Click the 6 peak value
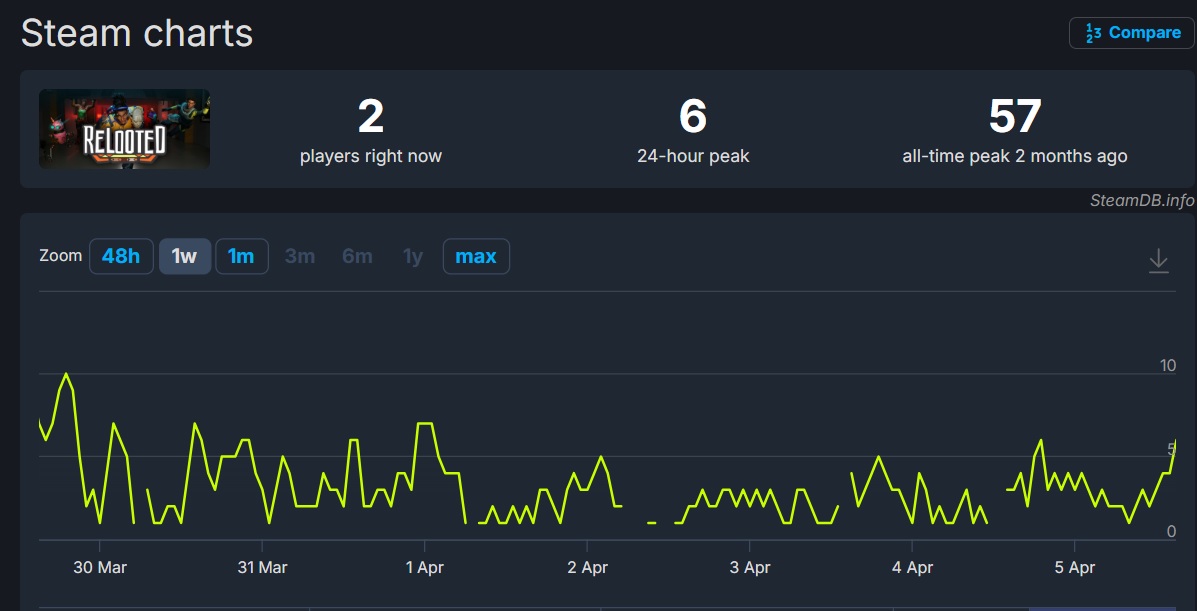This screenshot has width=1197, height=611. [x=693, y=116]
